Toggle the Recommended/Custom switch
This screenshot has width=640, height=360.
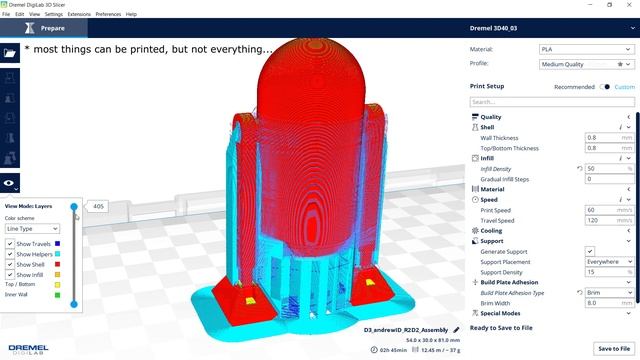click(605, 87)
